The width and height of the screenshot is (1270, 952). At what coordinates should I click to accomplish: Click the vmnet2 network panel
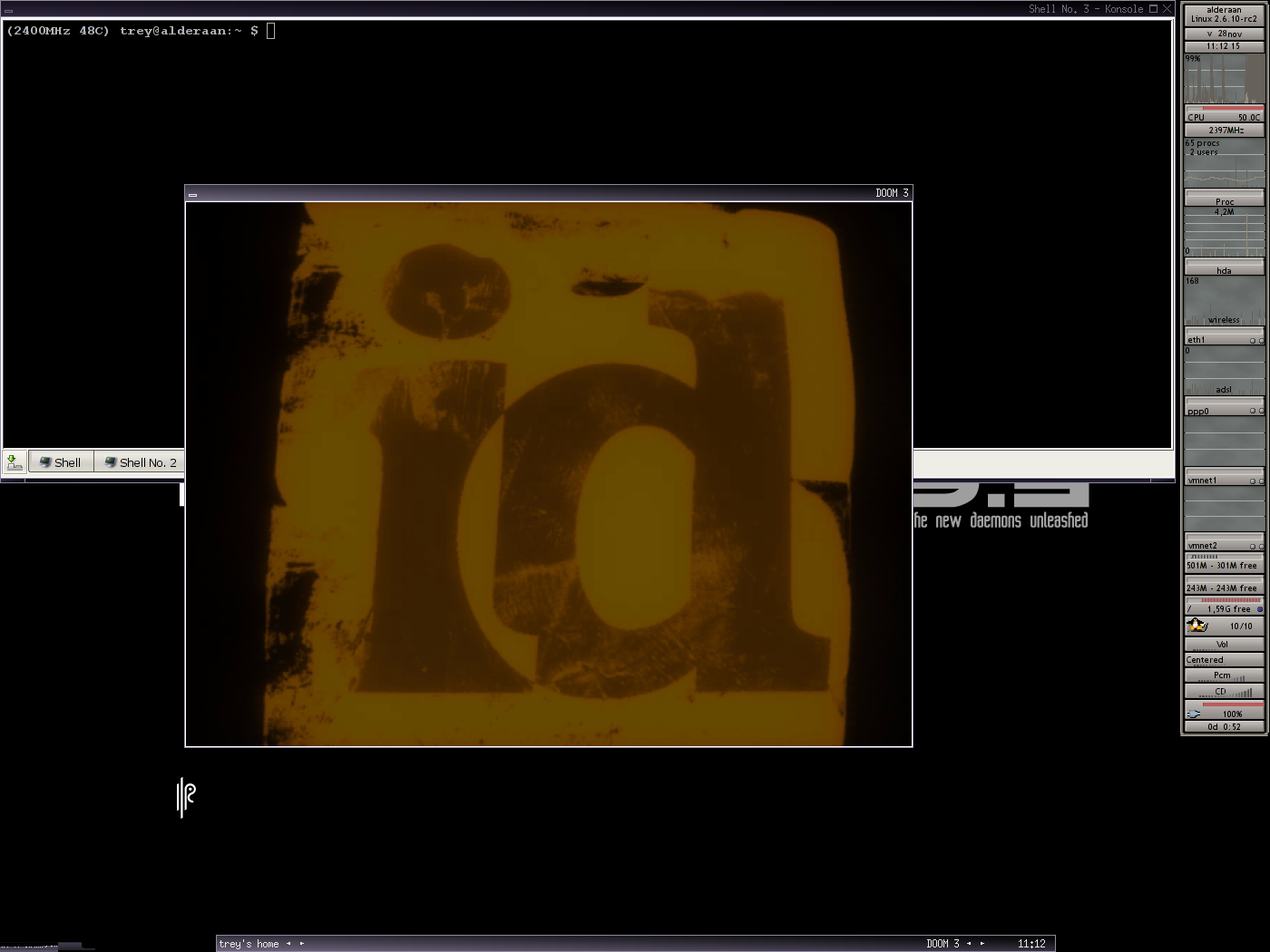click(1224, 542)
